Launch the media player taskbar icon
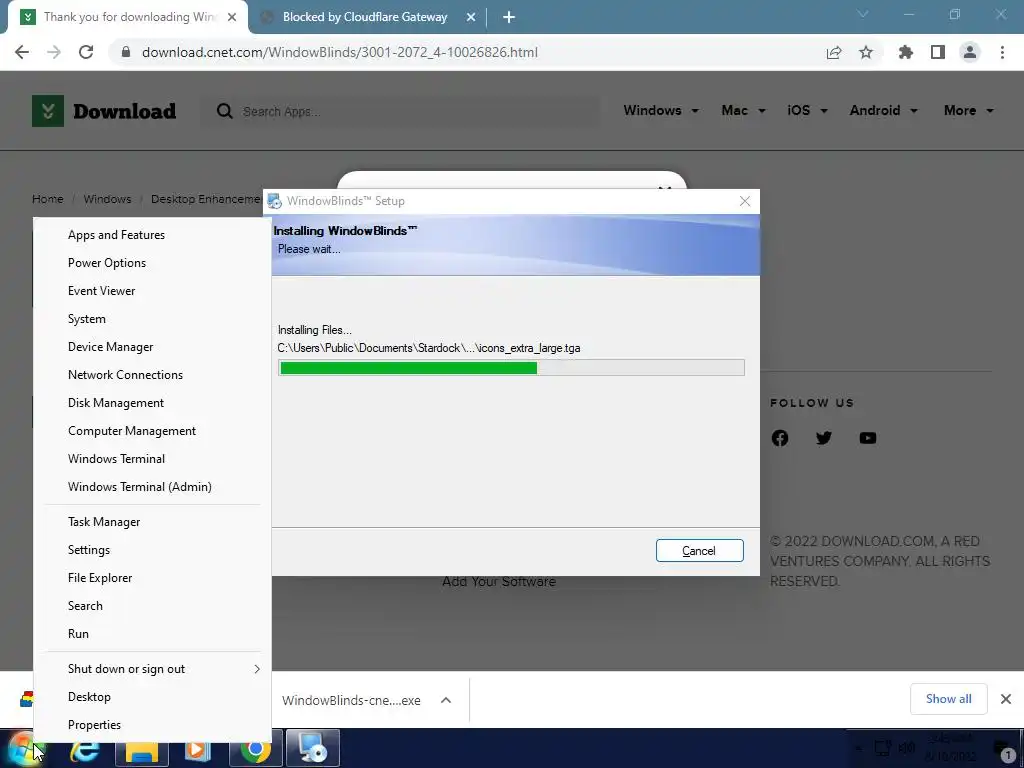This screenshot has width=1024, height=768. pos(198,749)
